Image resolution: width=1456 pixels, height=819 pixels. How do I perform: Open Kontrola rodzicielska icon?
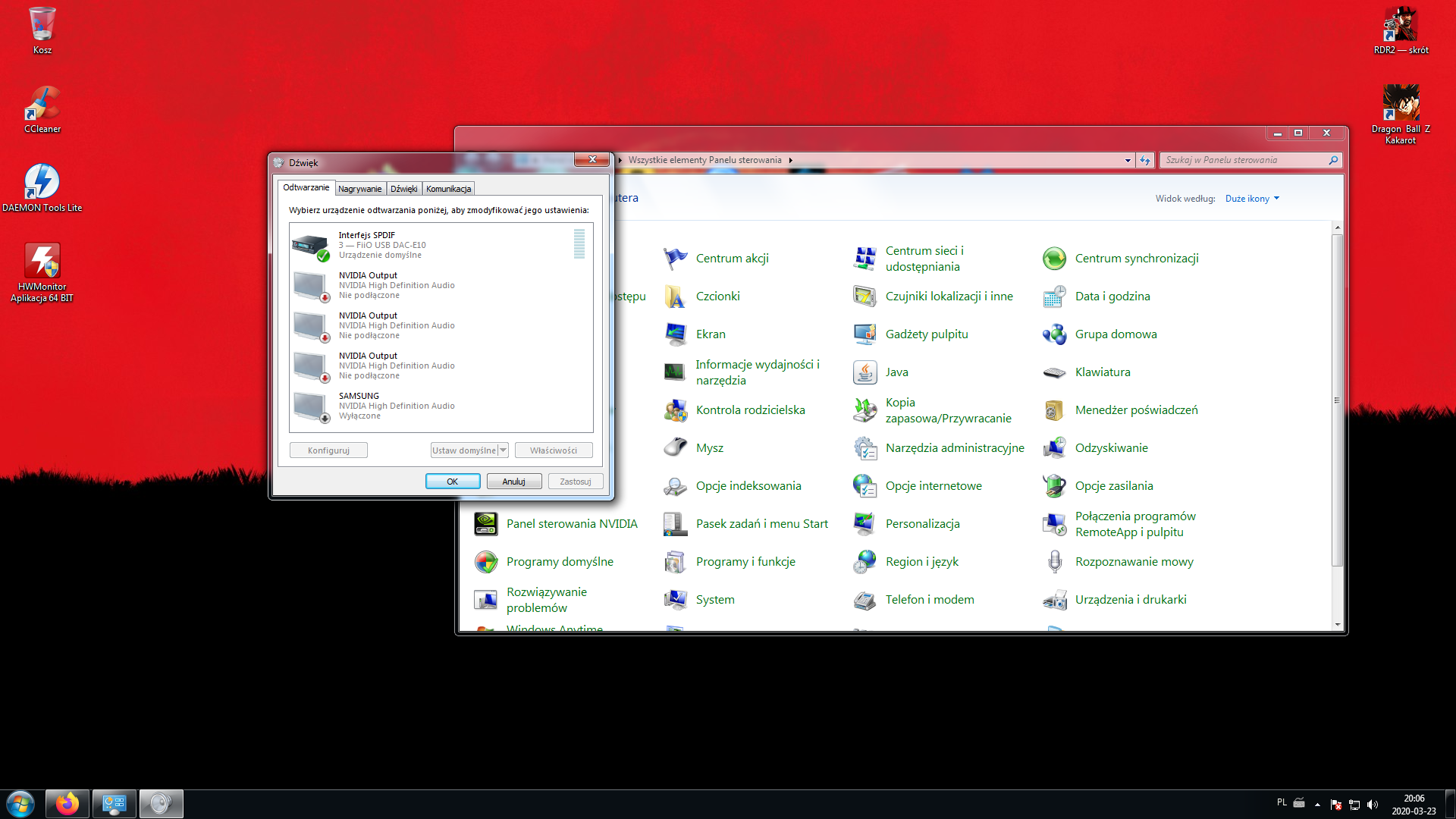[676, 410]
